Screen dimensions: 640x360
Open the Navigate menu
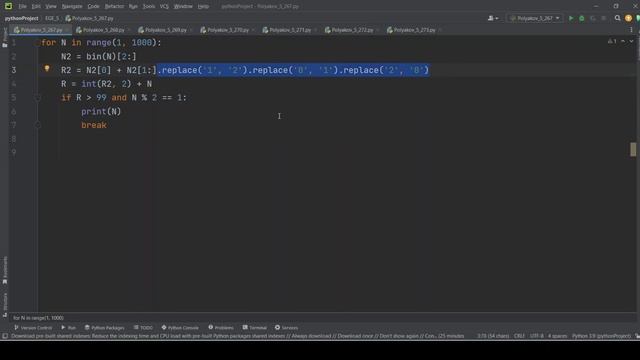(x=72, y=6)
